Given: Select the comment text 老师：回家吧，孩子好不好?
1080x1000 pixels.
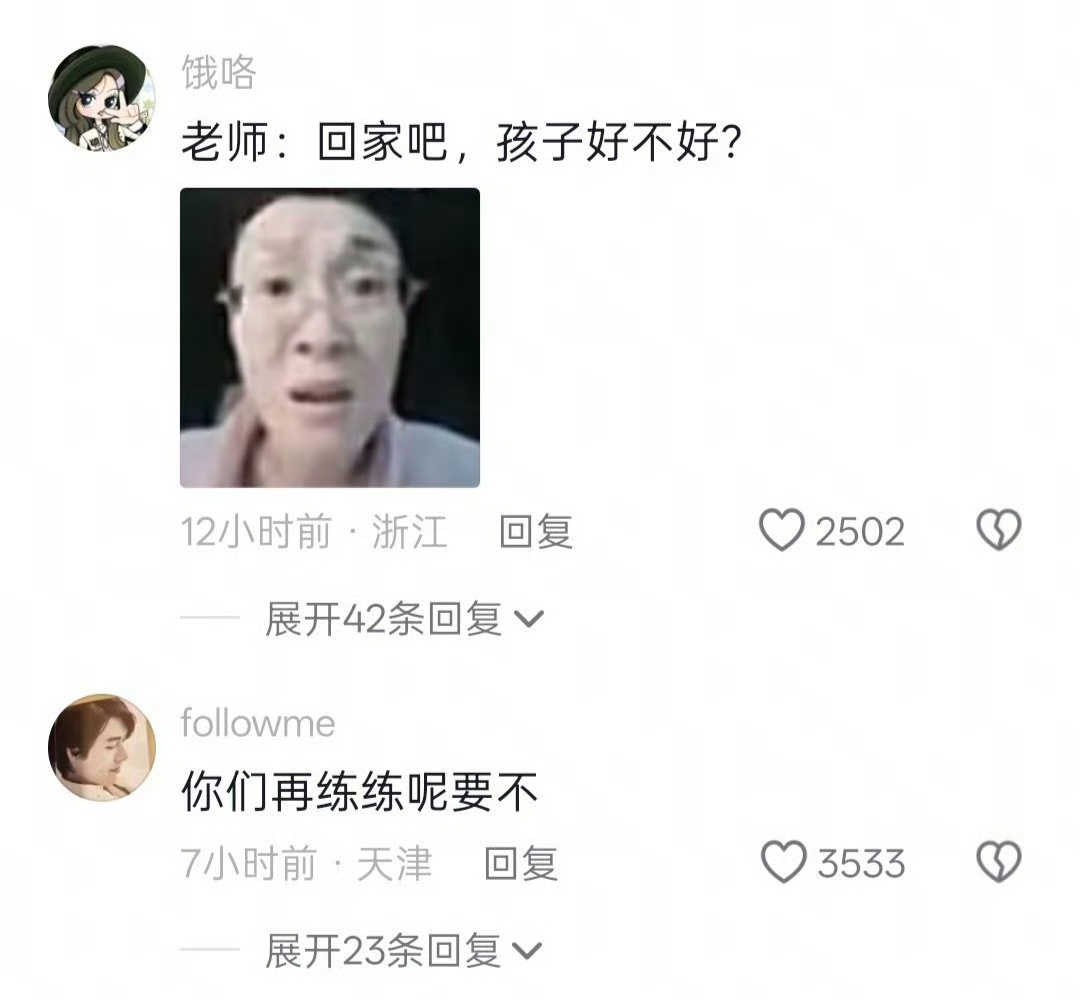Looking at the screenshot, I should point(461,143).
